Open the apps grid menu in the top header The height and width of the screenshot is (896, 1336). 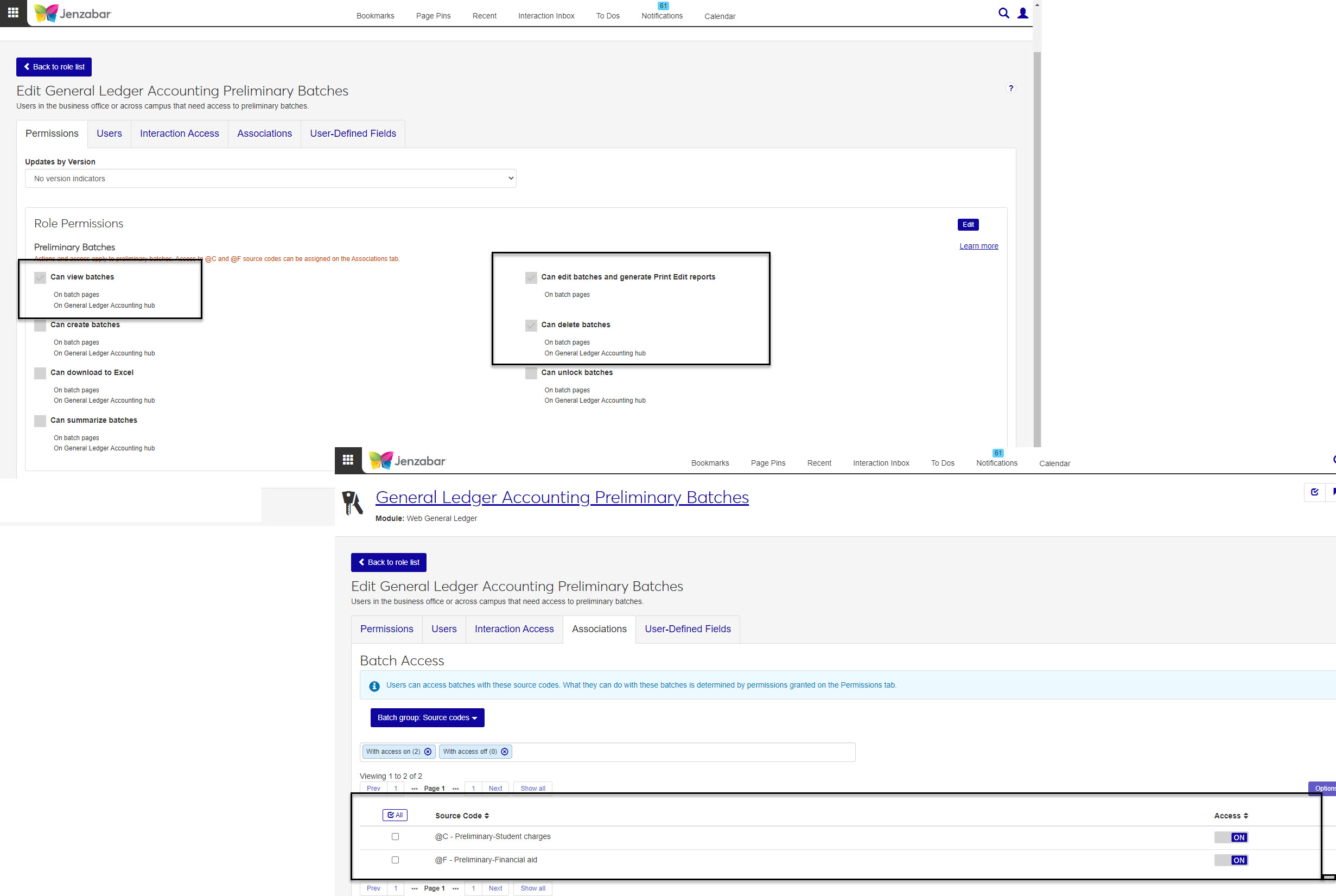[13, 12]
